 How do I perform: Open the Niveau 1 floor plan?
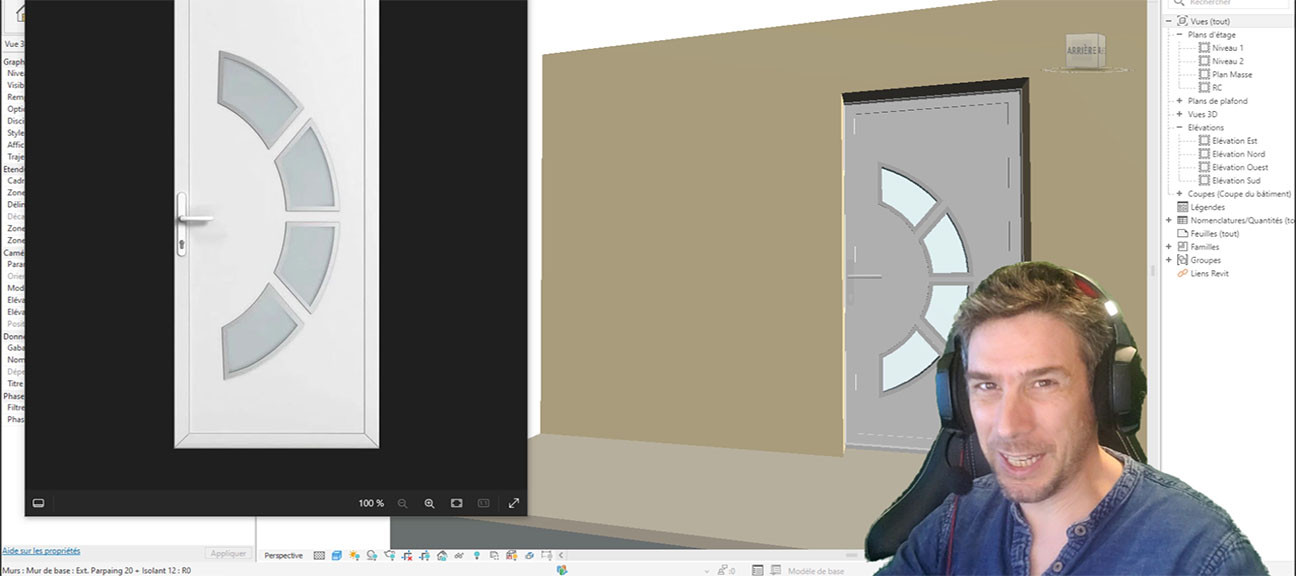tap(1227, 48)
